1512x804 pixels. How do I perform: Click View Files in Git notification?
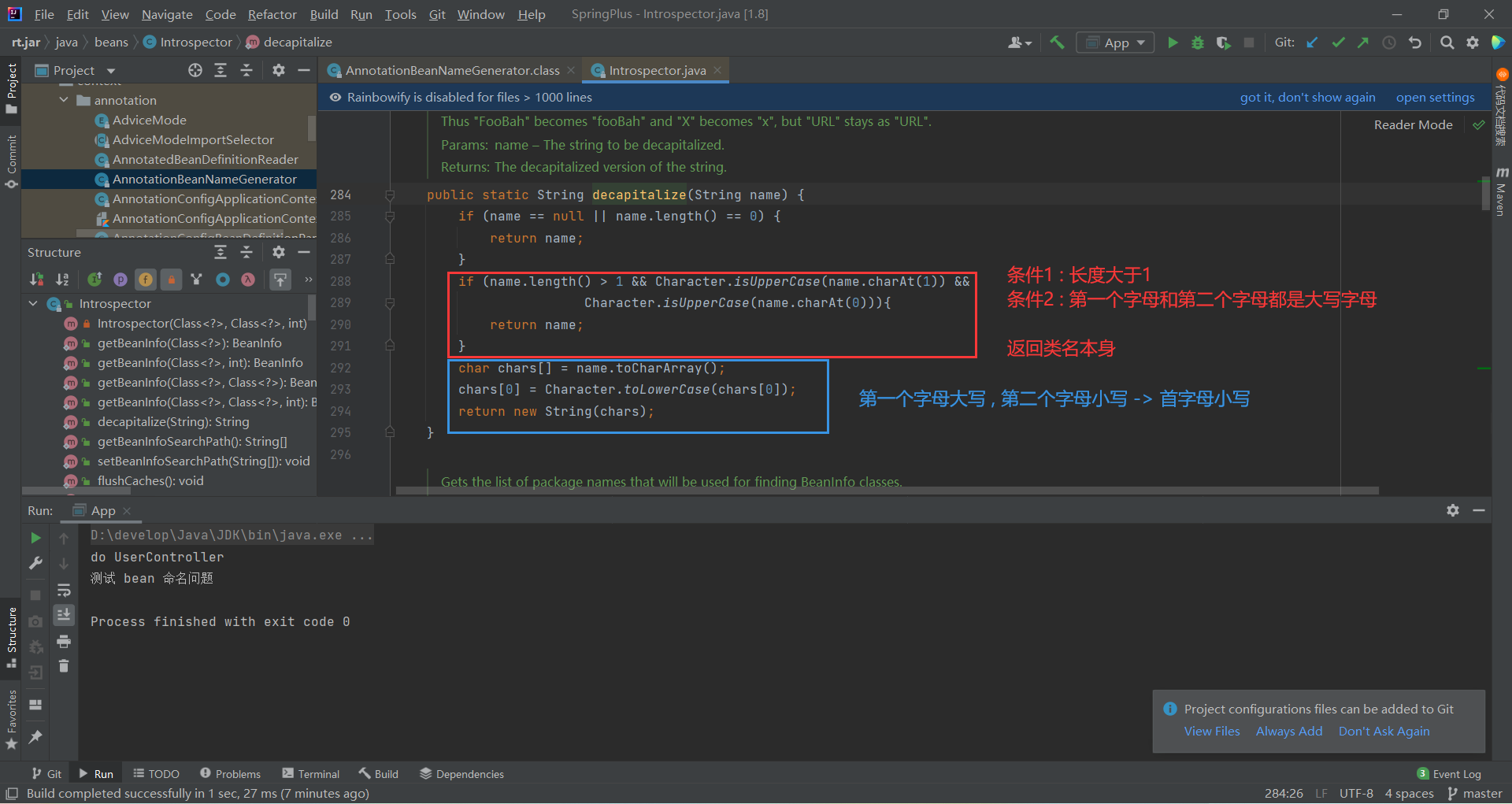pos(1212,731)
